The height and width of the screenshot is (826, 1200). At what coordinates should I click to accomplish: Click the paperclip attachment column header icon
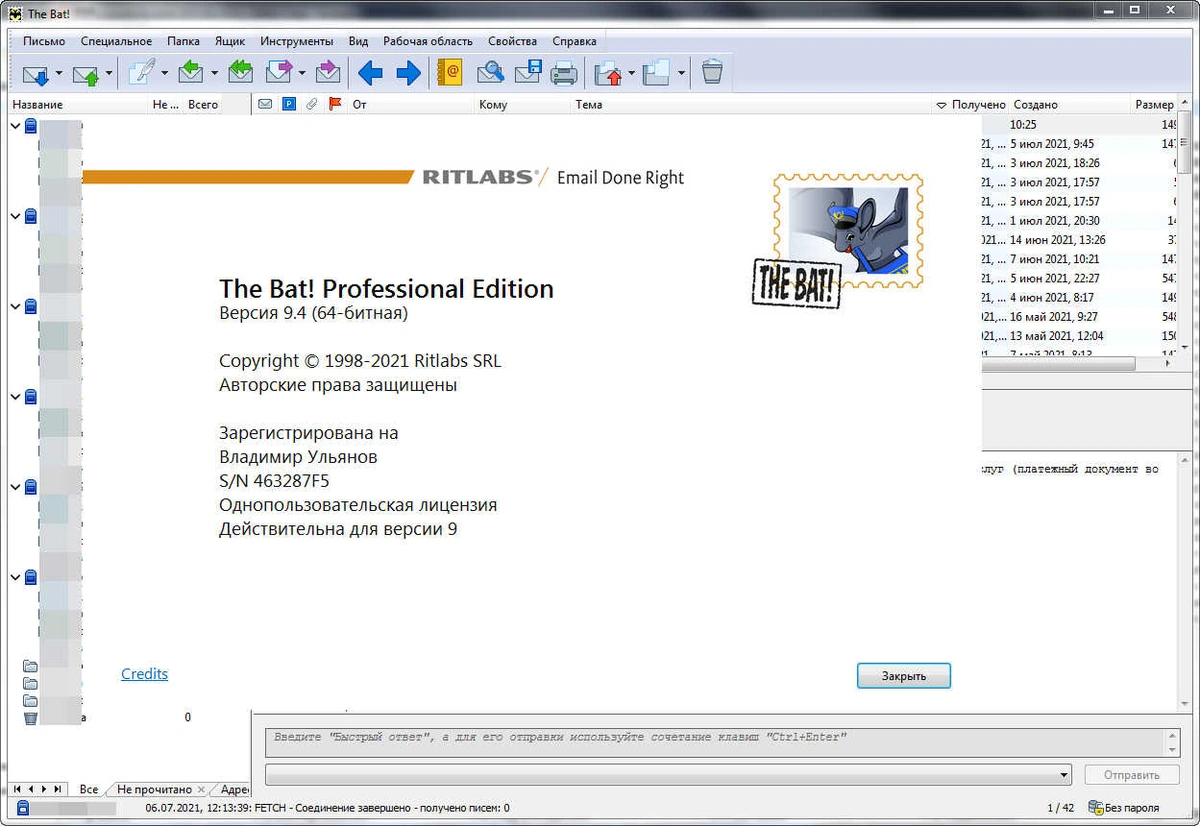point(312,104)
